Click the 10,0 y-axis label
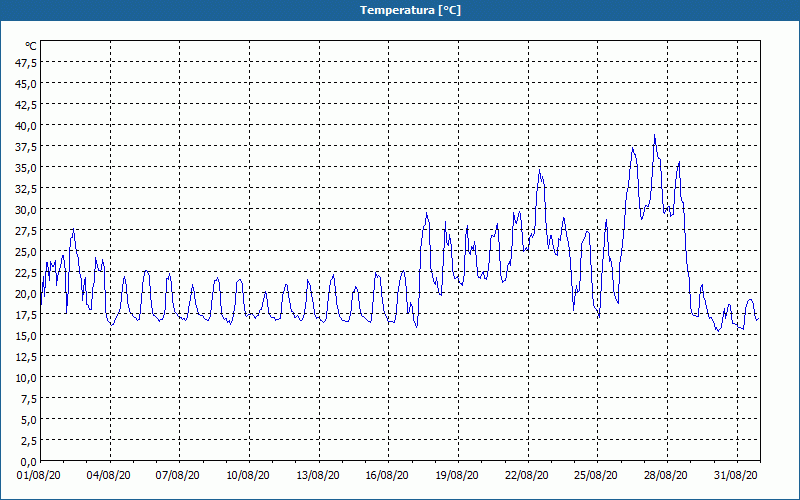The image size is (800, 500). [27, 378]
